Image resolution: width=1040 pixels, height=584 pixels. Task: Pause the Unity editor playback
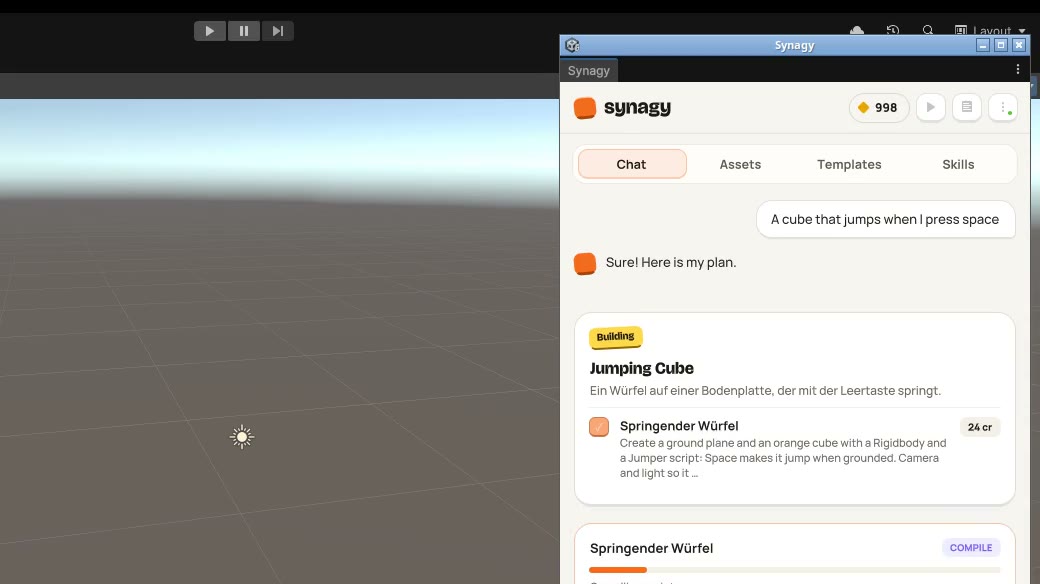coord(243,31)
